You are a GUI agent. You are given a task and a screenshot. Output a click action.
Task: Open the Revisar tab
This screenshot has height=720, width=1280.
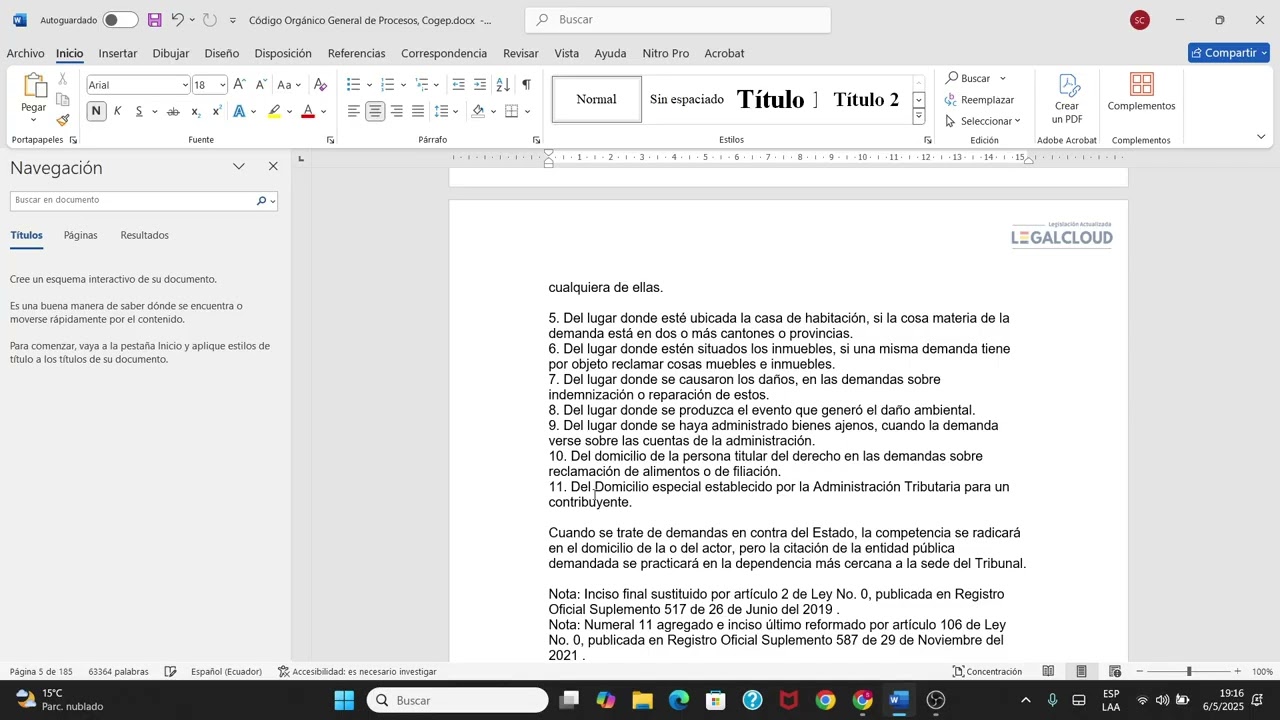[x=521, y=53]
